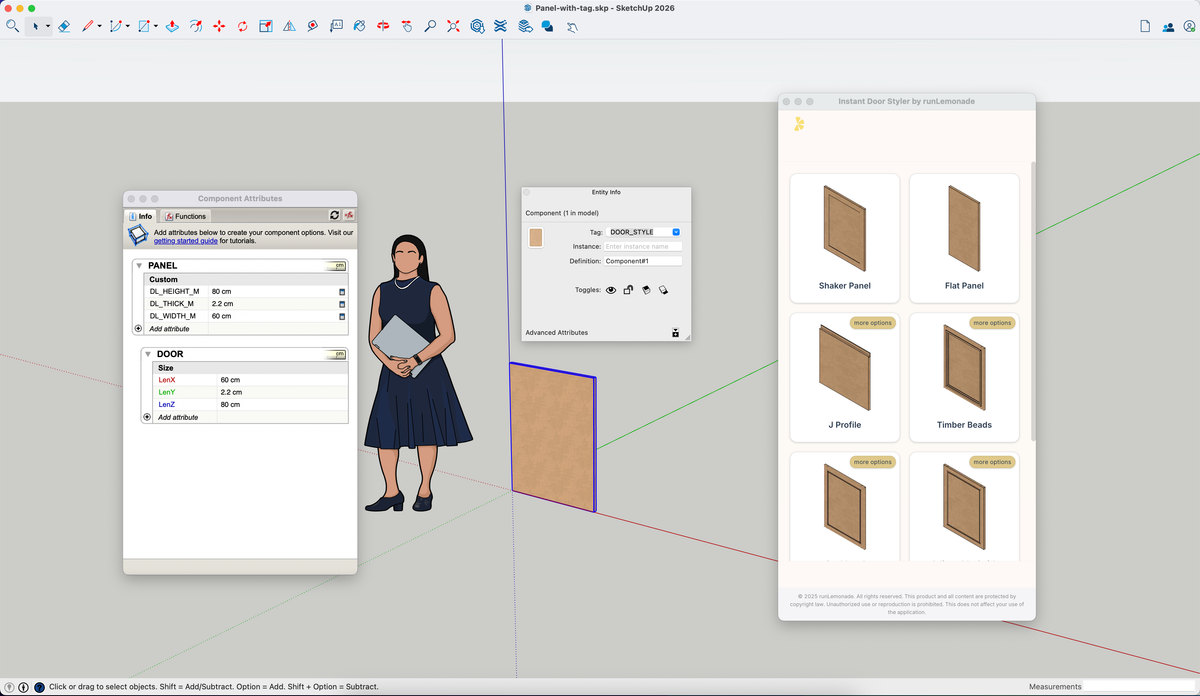Activate the Rotate tool
This screenshot has height=696, width=1200.
coord(242,26)
